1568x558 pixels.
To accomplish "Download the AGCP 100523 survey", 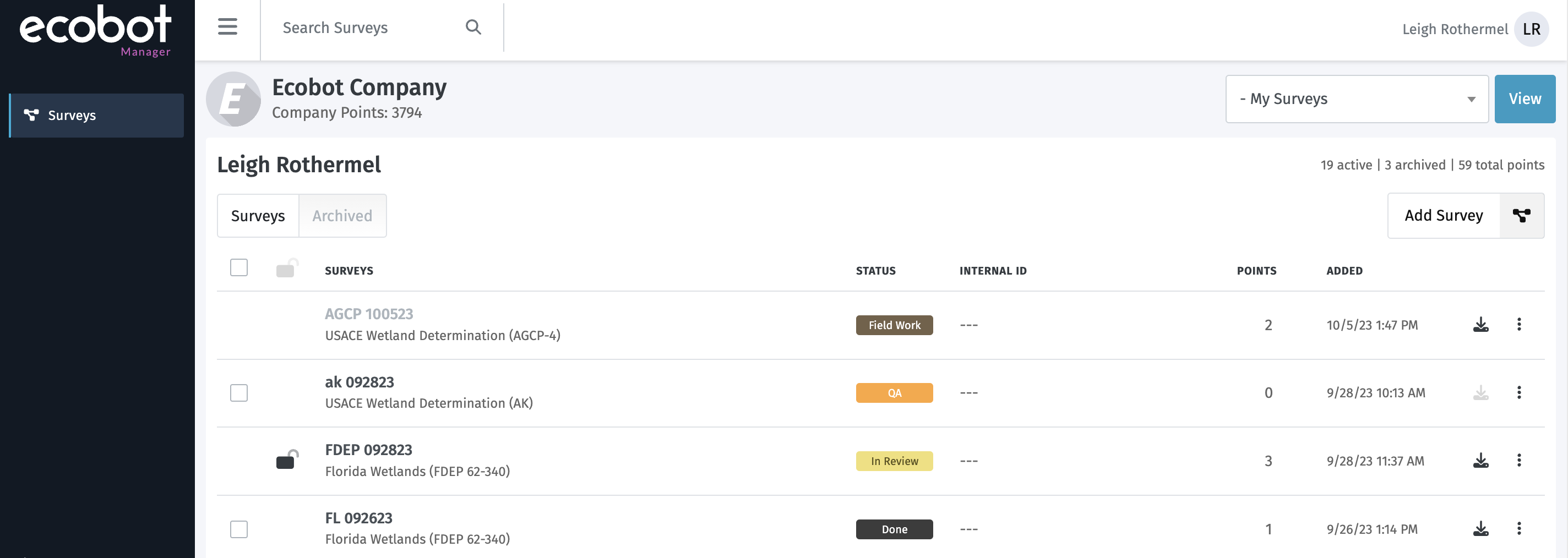I will pos(1480,325).
